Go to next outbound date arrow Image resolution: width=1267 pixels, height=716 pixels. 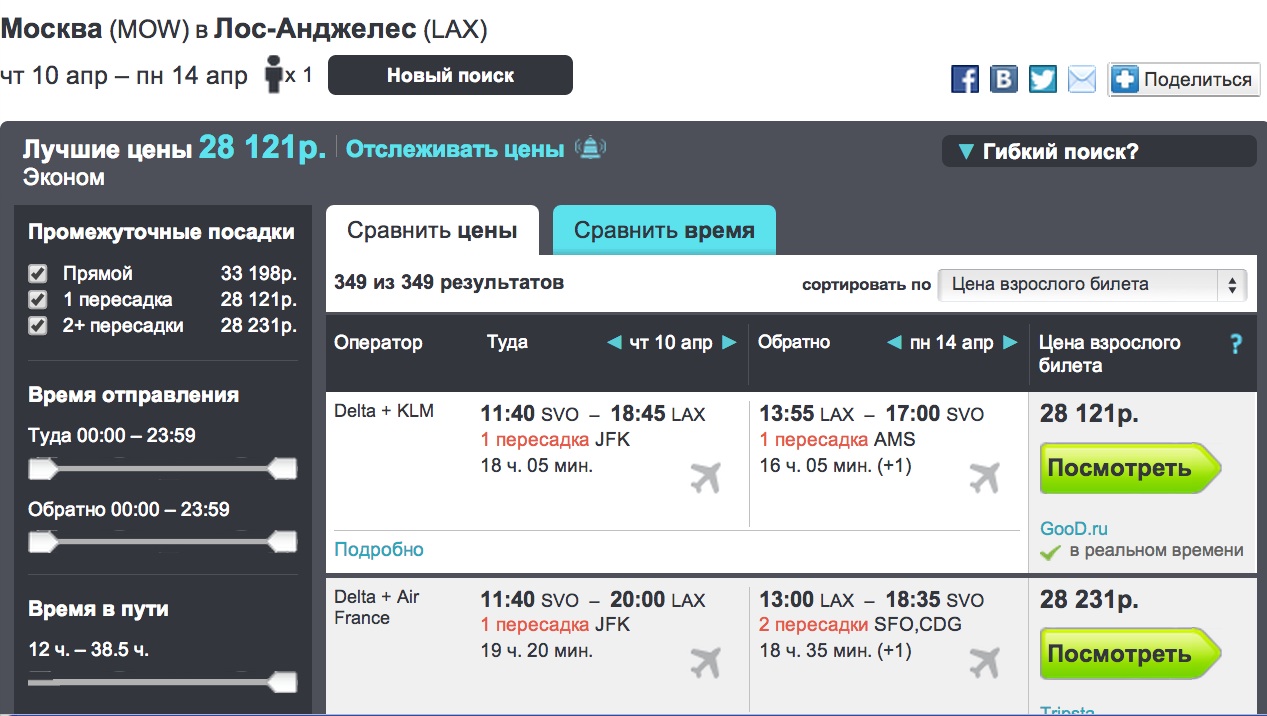(729, 342)
